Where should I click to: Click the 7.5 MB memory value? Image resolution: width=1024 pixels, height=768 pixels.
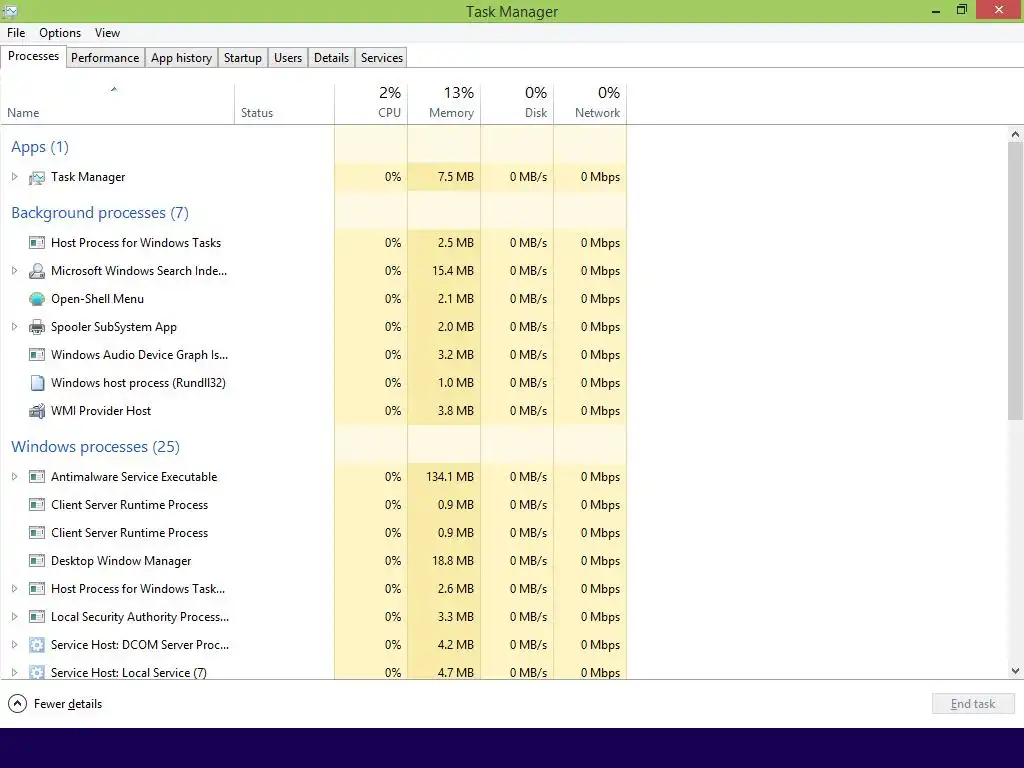tap(456, 177)
